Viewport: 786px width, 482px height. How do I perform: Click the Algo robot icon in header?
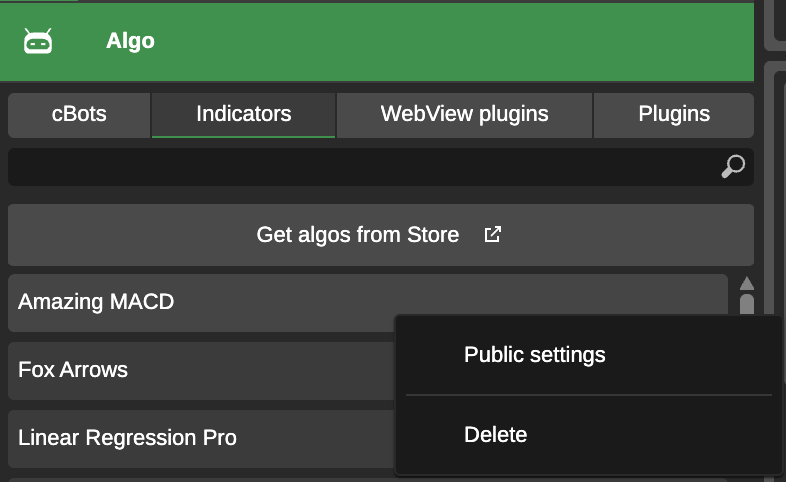click(x=38, y=41)
